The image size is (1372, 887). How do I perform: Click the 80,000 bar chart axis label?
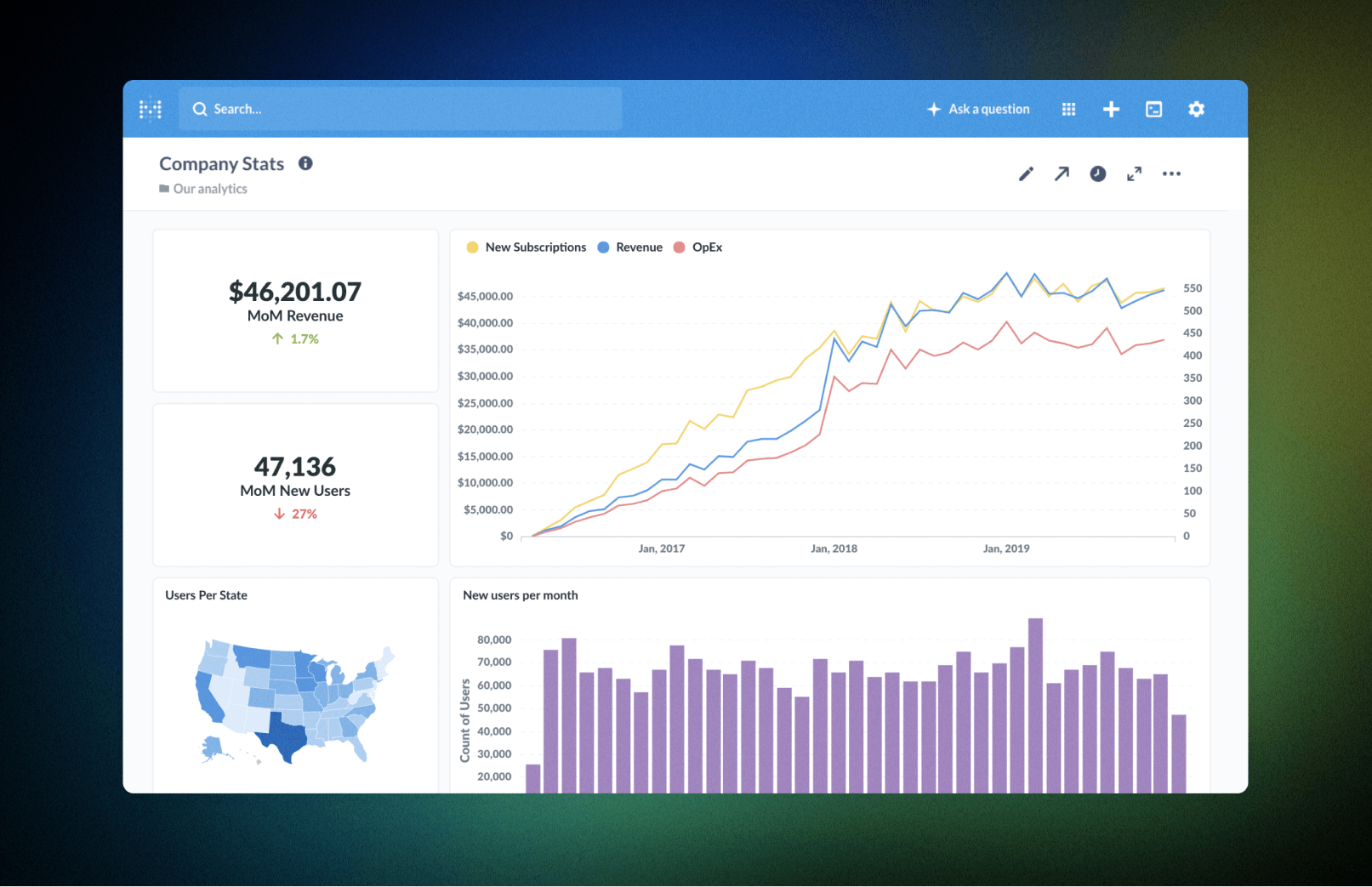tap(494, 640)
